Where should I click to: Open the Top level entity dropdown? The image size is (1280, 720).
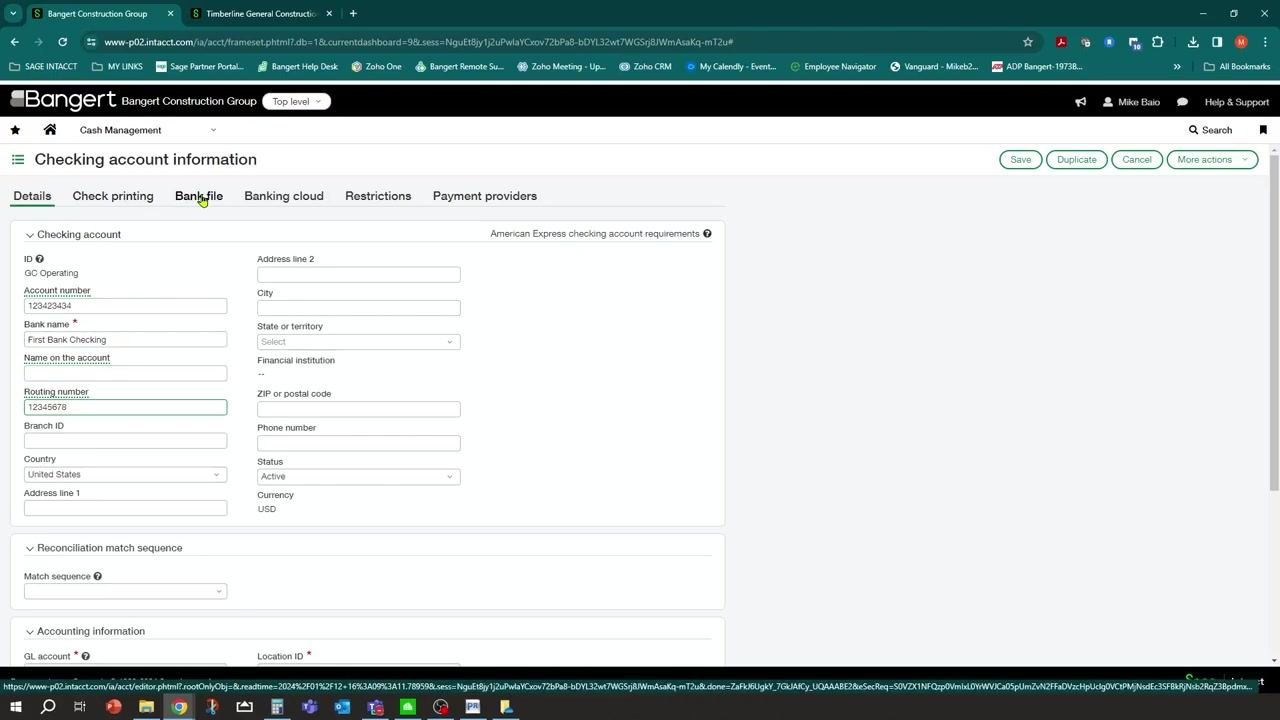[296, 102]
